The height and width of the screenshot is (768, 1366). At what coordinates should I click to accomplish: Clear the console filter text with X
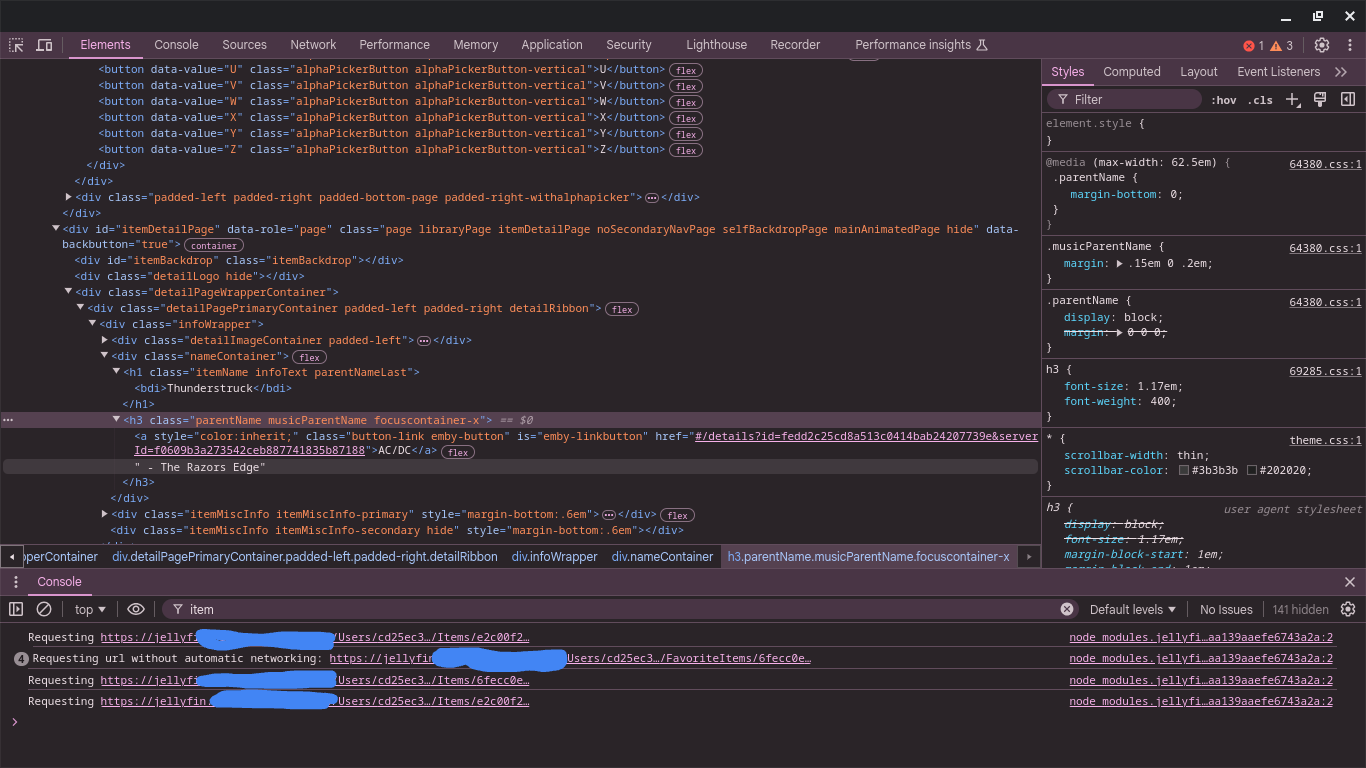(x=1067, y=609)
